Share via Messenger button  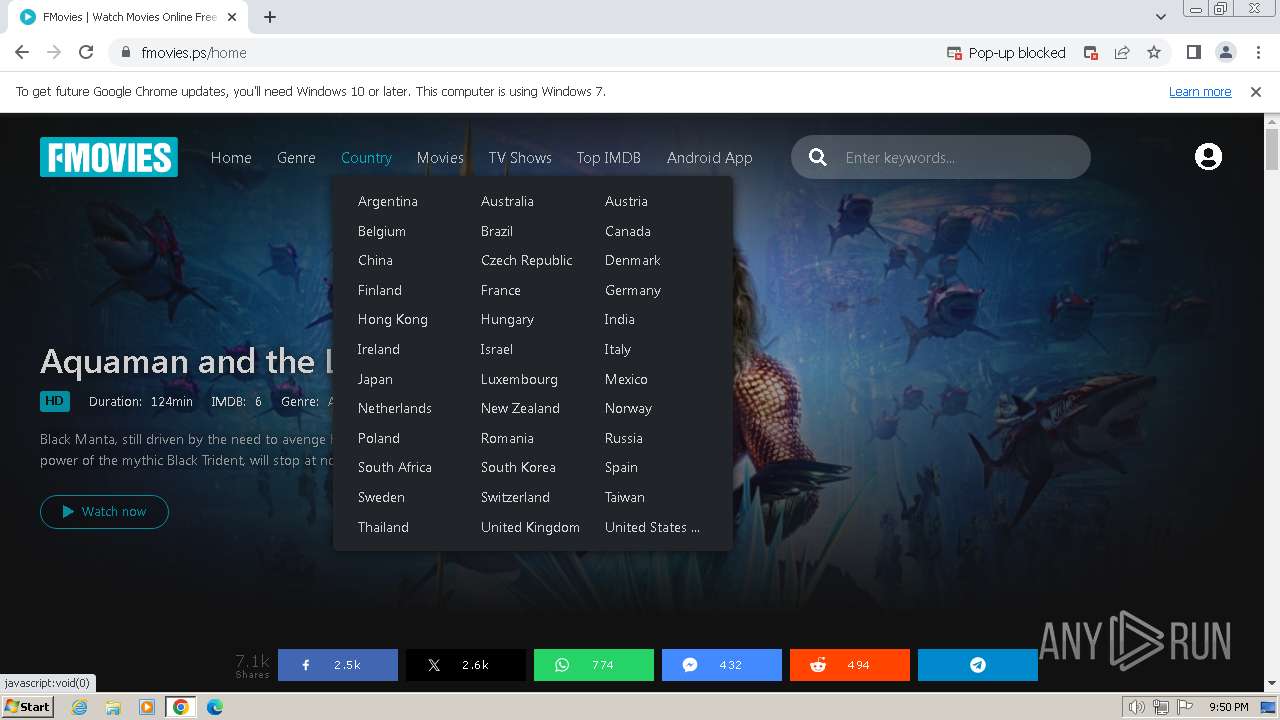click(722, 665)
